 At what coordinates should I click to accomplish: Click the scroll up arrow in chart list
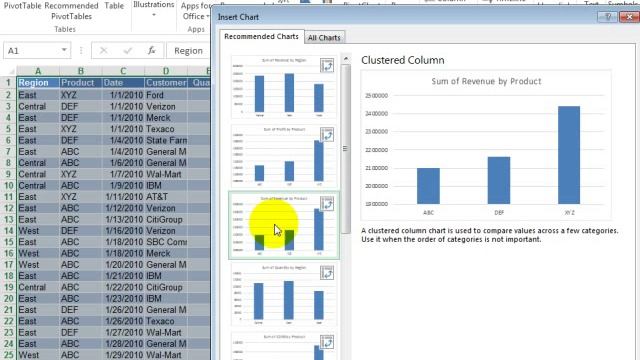pos(346,59)
